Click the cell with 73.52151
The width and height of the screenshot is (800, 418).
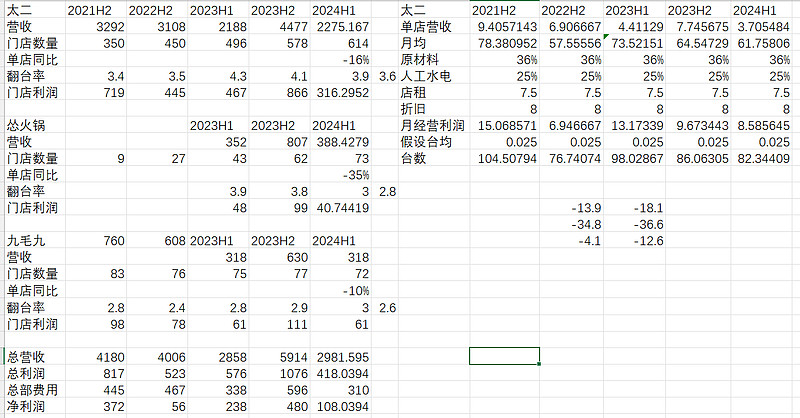635,43
